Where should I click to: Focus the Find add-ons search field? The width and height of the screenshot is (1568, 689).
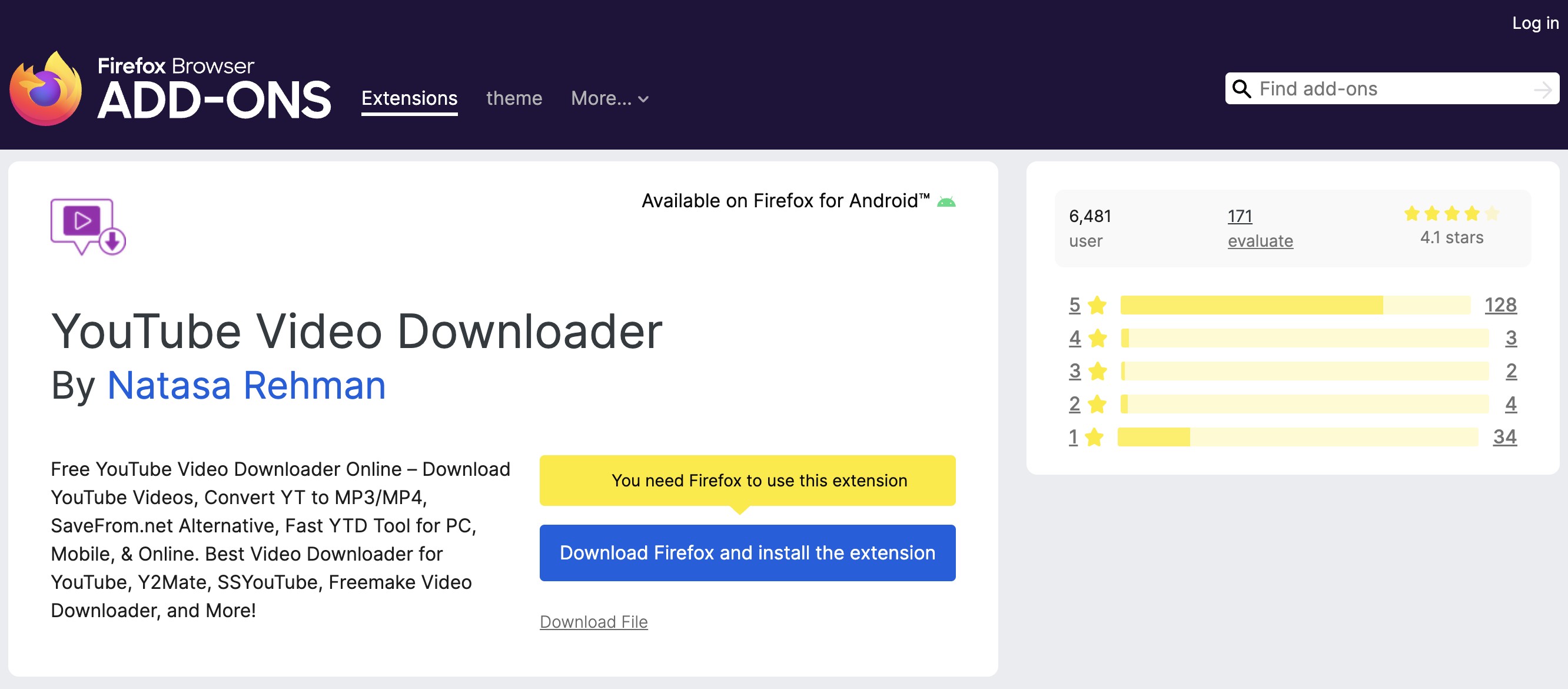[x=1391, y=89]
